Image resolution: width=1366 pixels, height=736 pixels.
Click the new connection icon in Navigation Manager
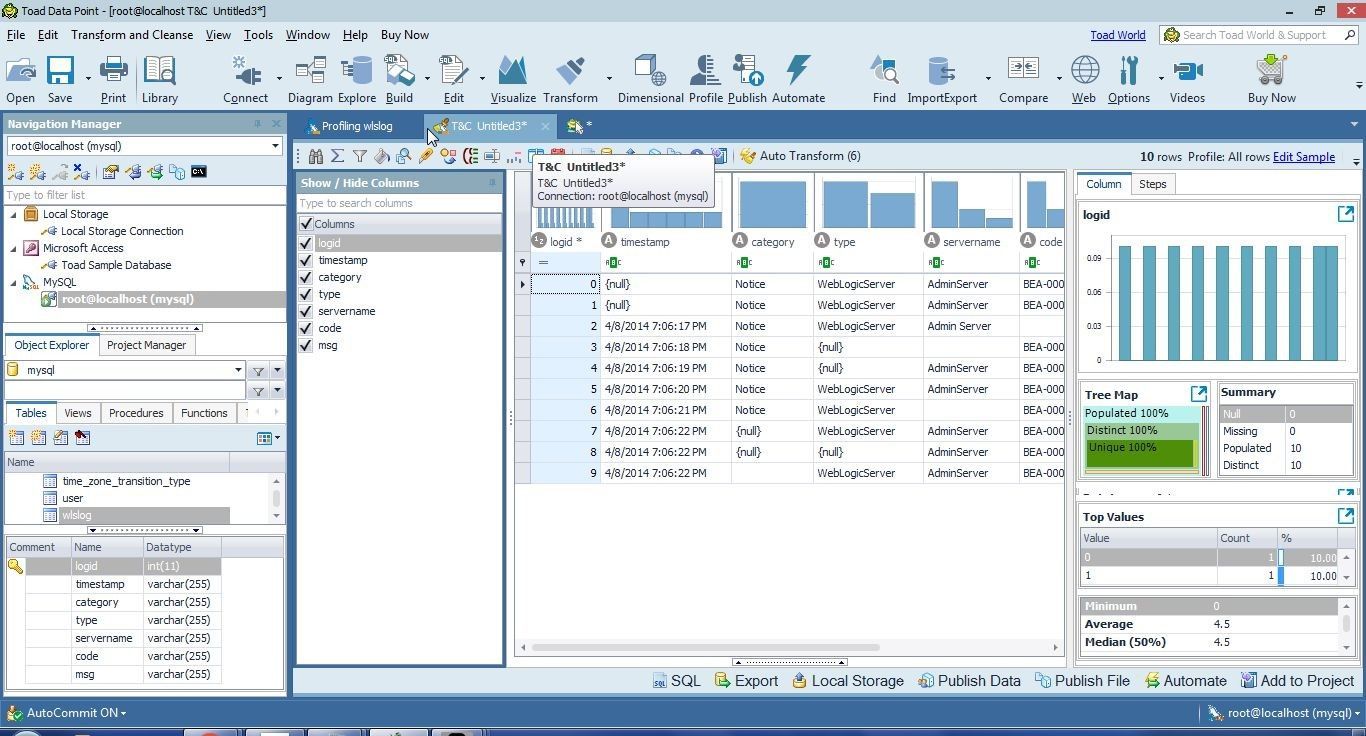click(16, 172)
